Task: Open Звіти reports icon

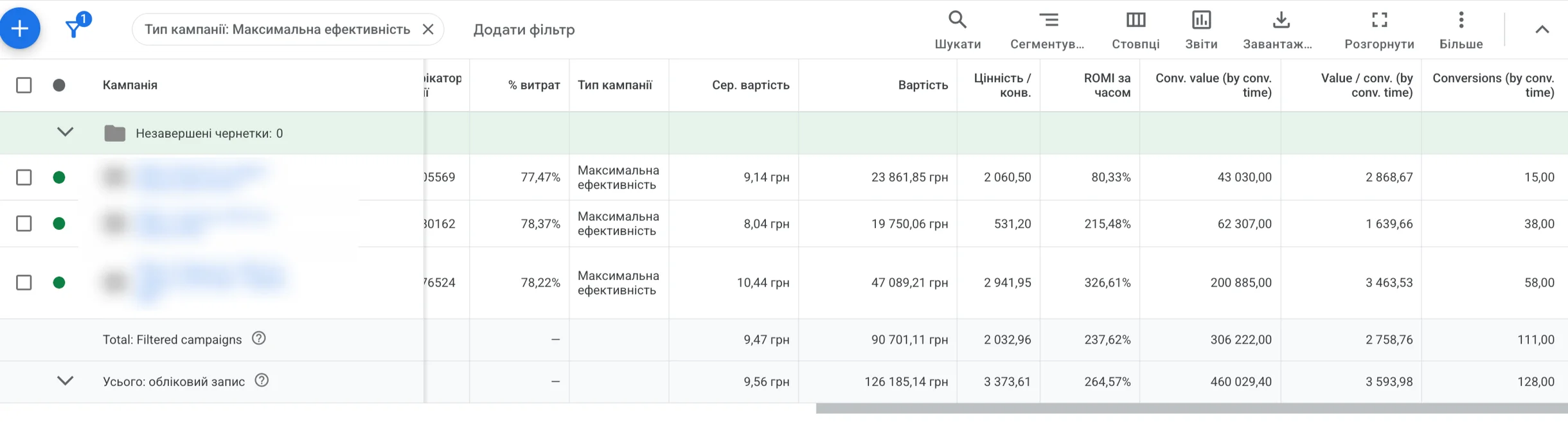Action: point(1201,30)
